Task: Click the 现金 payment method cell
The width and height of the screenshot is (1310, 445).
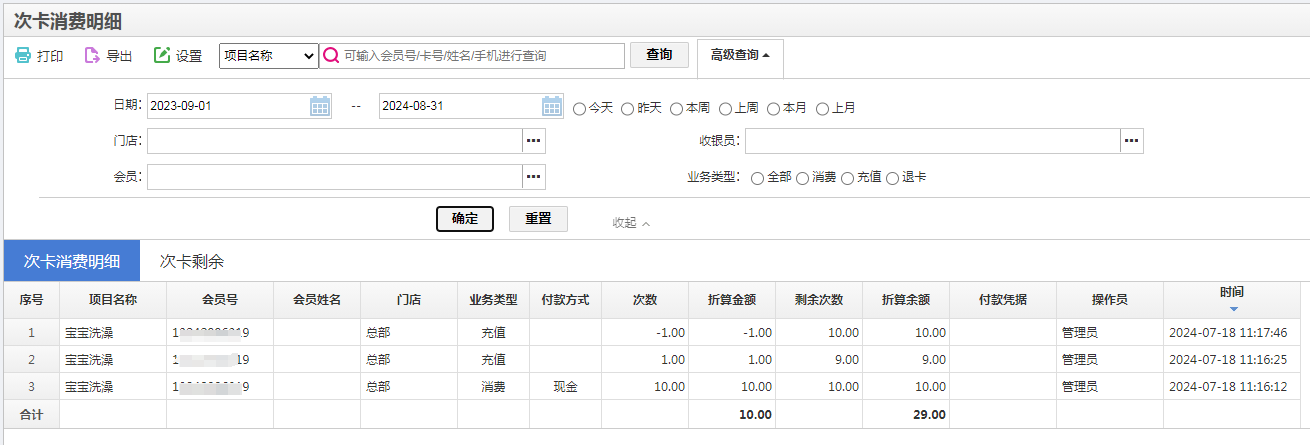Action: point(565,387)
